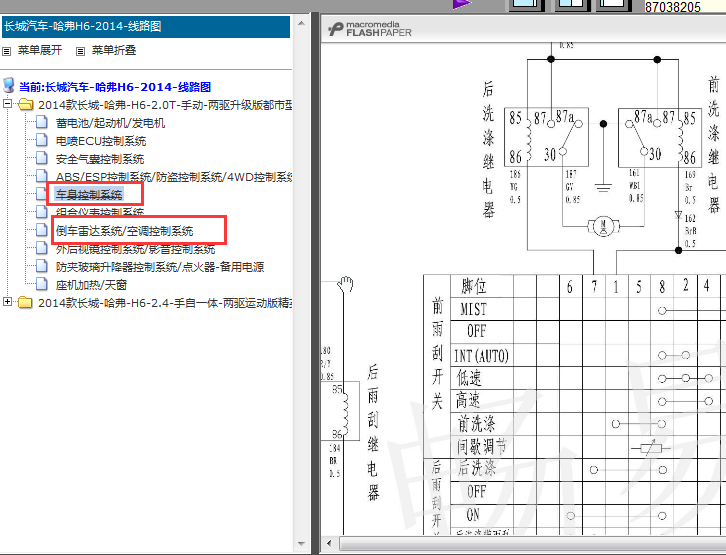
Task: Open 电喷ECU控制系统 diagram
Action: 101,141
